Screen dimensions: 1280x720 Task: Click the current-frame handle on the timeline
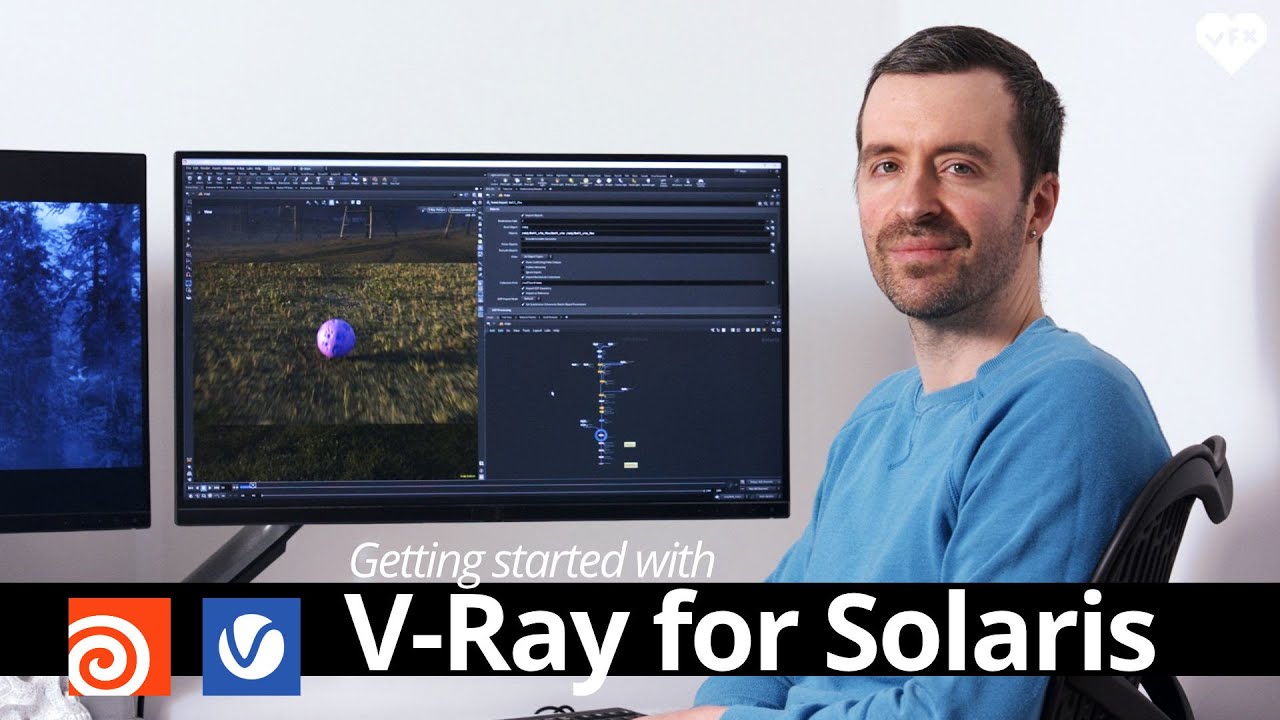253,485
